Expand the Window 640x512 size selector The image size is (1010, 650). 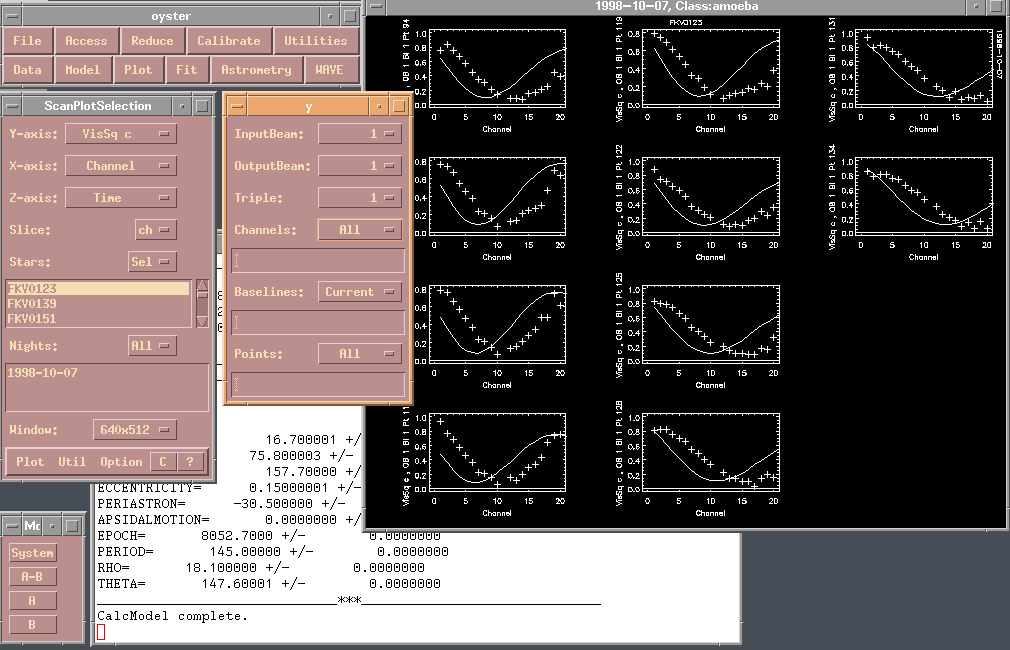click(x=135, y=430)
